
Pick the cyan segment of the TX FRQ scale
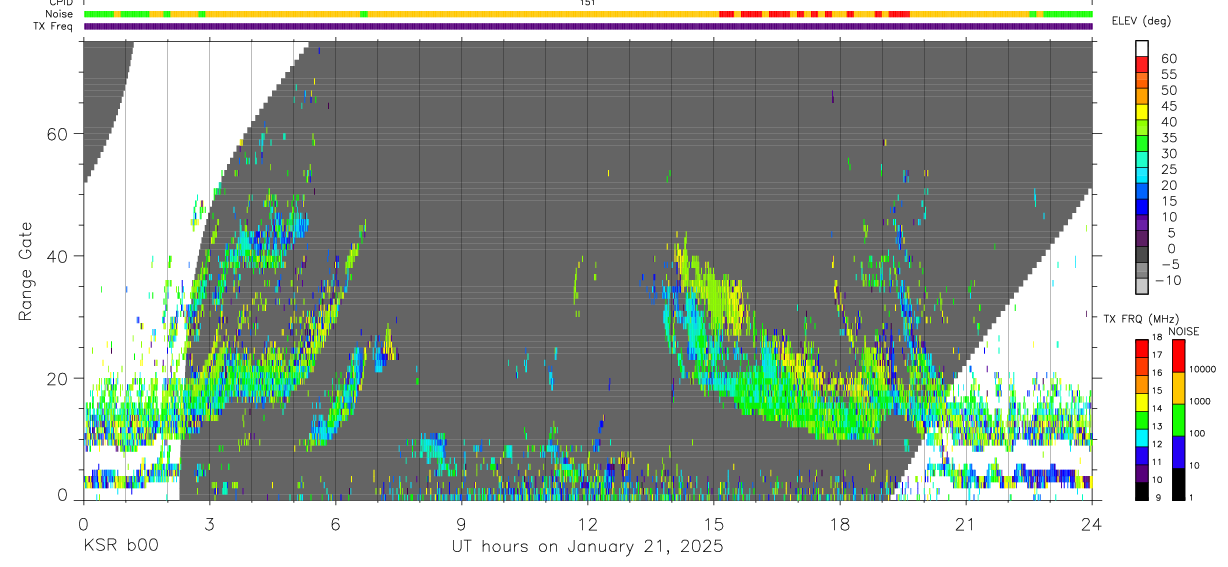pos(1142,437)
